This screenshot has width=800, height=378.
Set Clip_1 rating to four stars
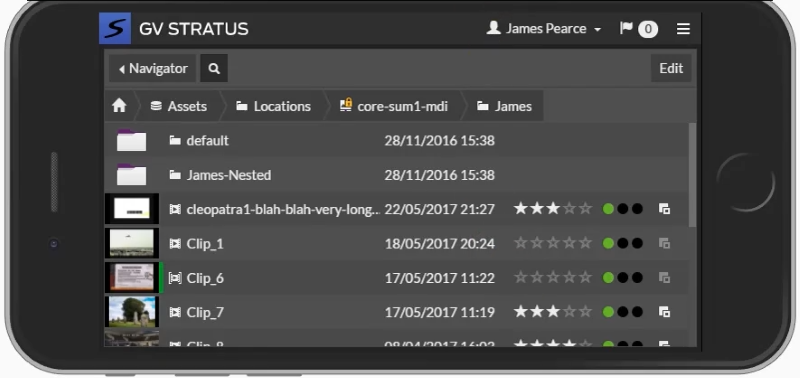coord(569,243)
